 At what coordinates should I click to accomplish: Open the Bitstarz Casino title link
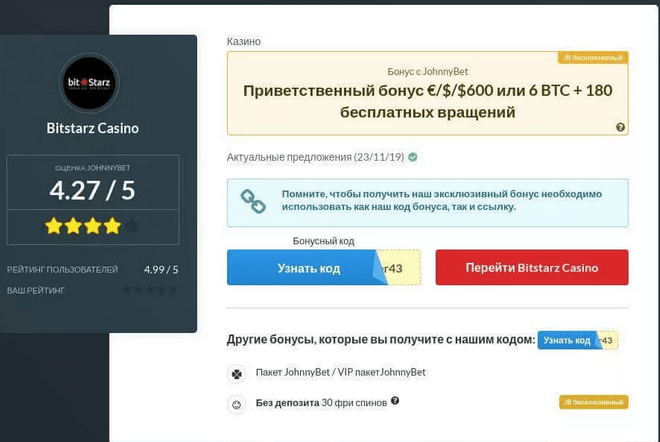pos(92,128)
